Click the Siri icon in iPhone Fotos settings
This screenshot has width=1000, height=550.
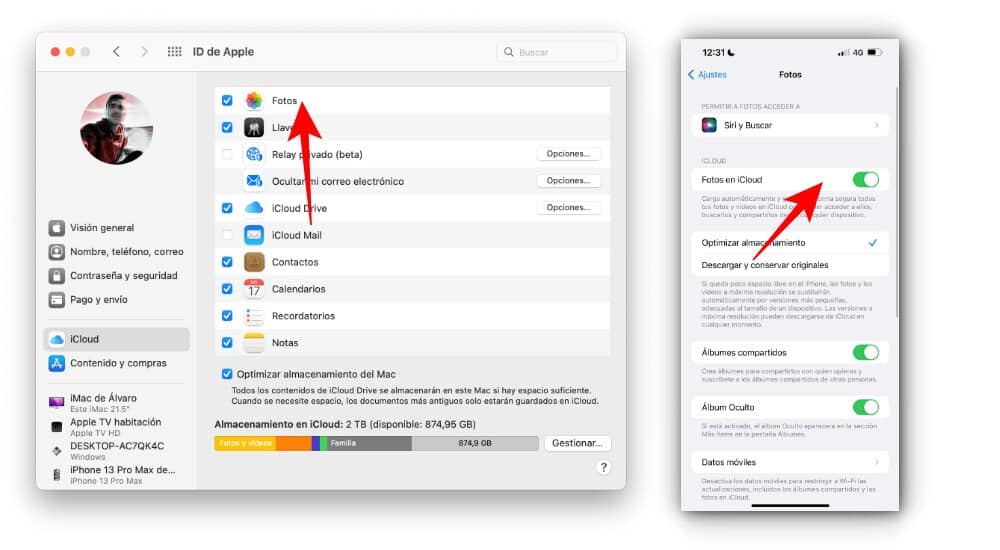pyautogui.click(x=709, y=125)
